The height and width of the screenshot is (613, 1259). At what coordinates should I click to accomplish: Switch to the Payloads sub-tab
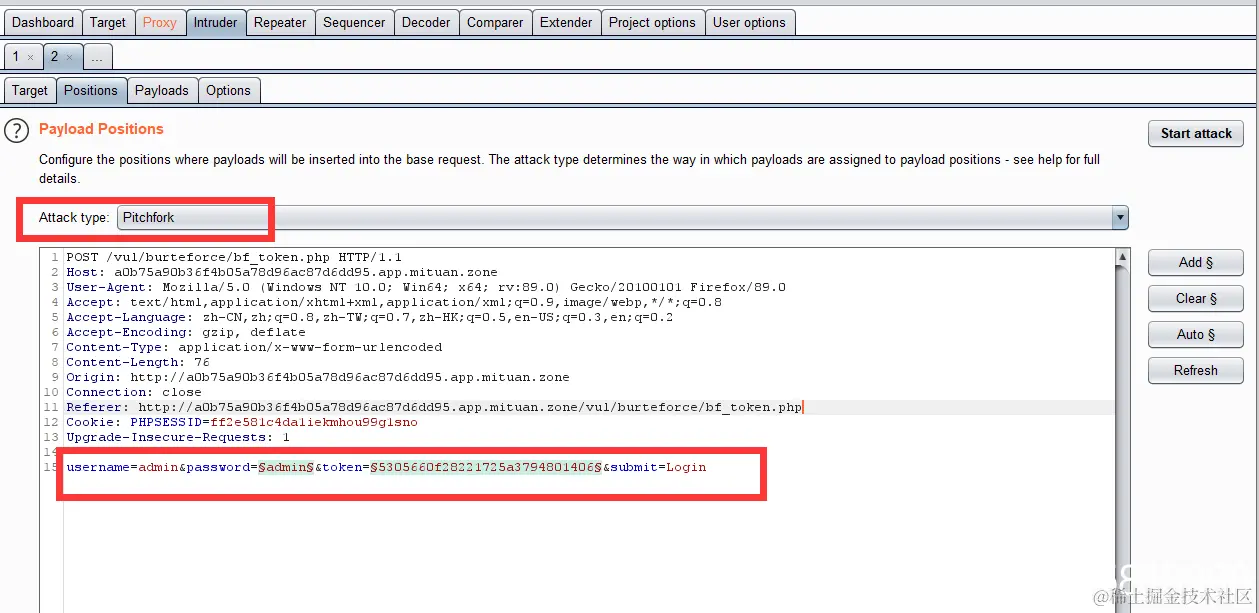coord(162,90)
